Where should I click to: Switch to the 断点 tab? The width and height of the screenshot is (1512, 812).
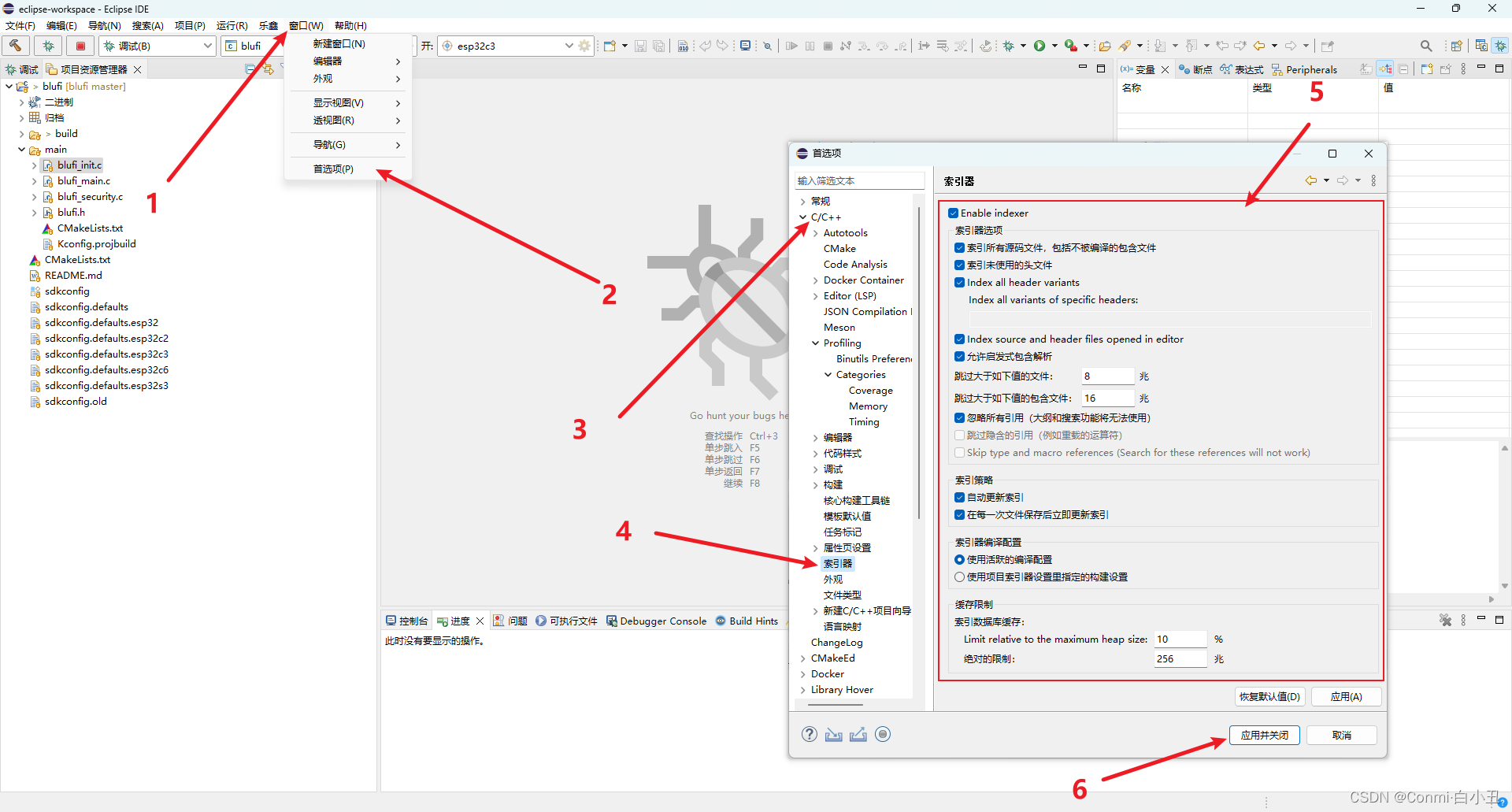[1195, 69]
